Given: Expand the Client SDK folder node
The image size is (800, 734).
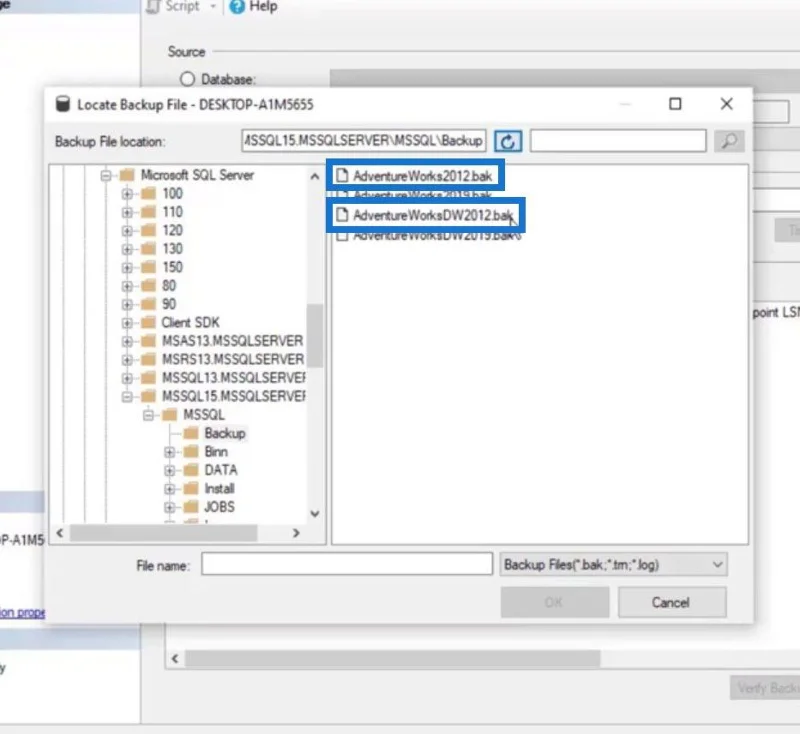Looking at the screenshot, I should [127, 323].
